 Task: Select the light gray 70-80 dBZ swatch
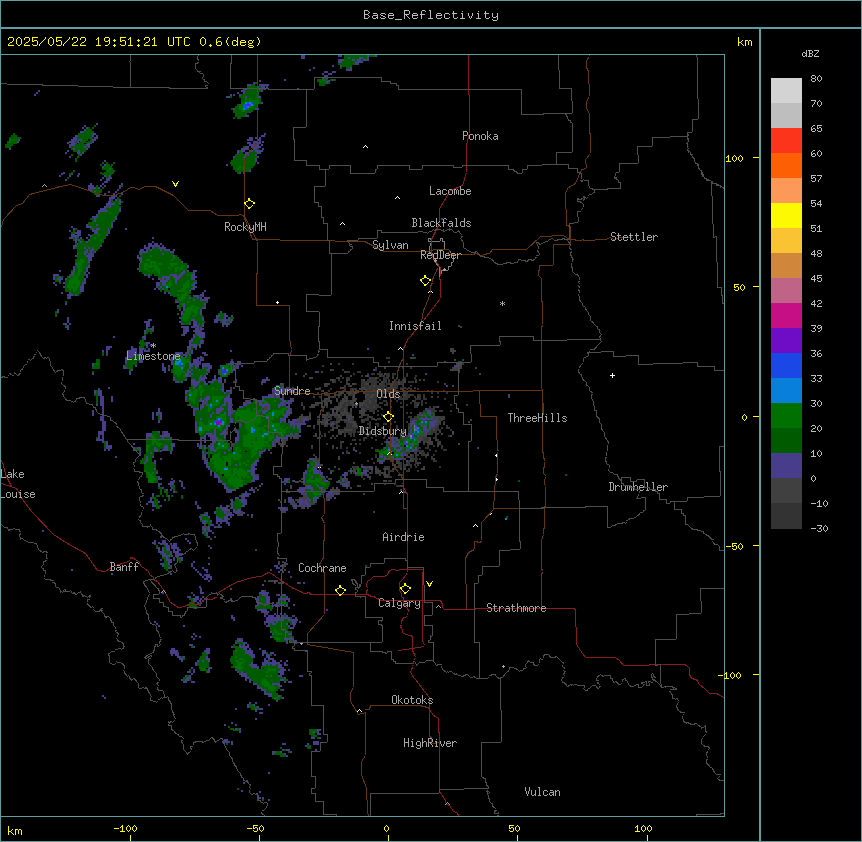coord(786,91)
